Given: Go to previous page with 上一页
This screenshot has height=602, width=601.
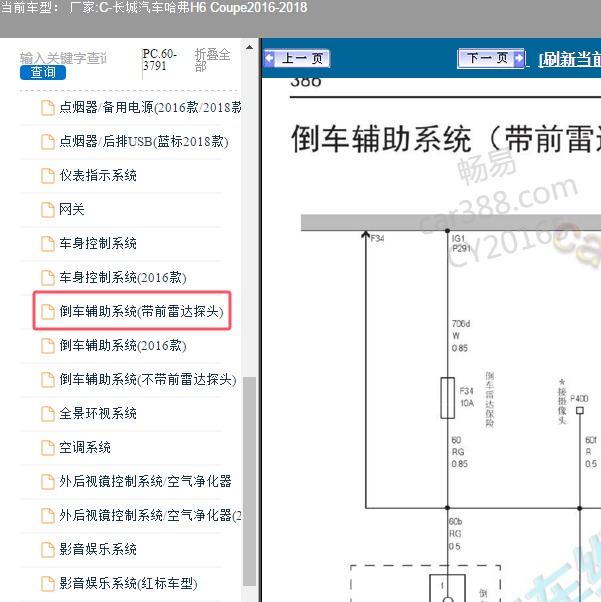Looking at the screenshot, I should (297, 58).
